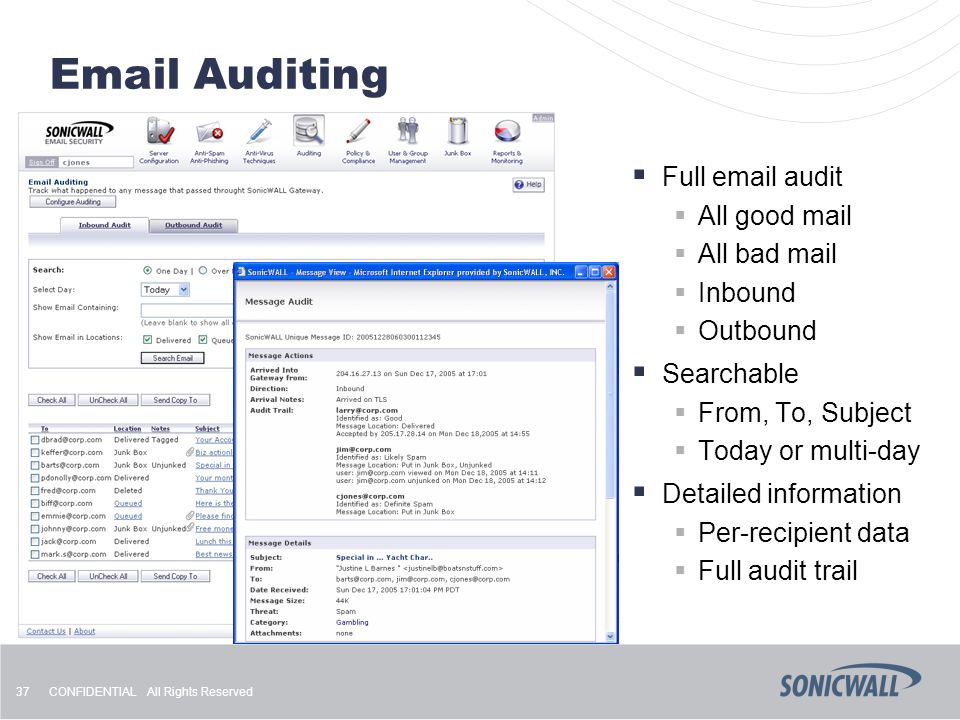960x720 pixels.
Task: Check the pdonolly@corp.com row checkbox
Action: click(35, 478)
